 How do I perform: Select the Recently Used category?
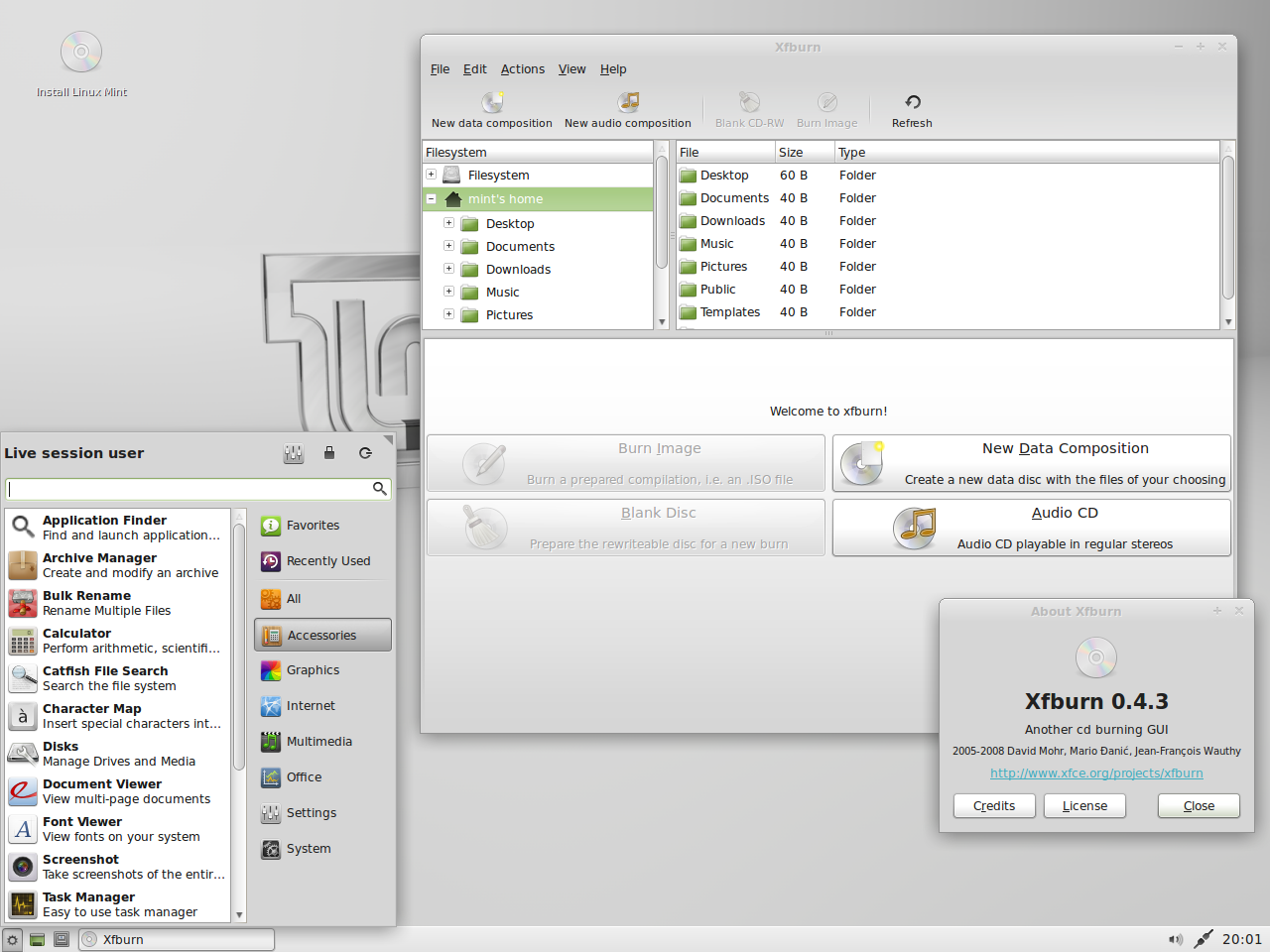pyautogui.click(x=322, y=561)
